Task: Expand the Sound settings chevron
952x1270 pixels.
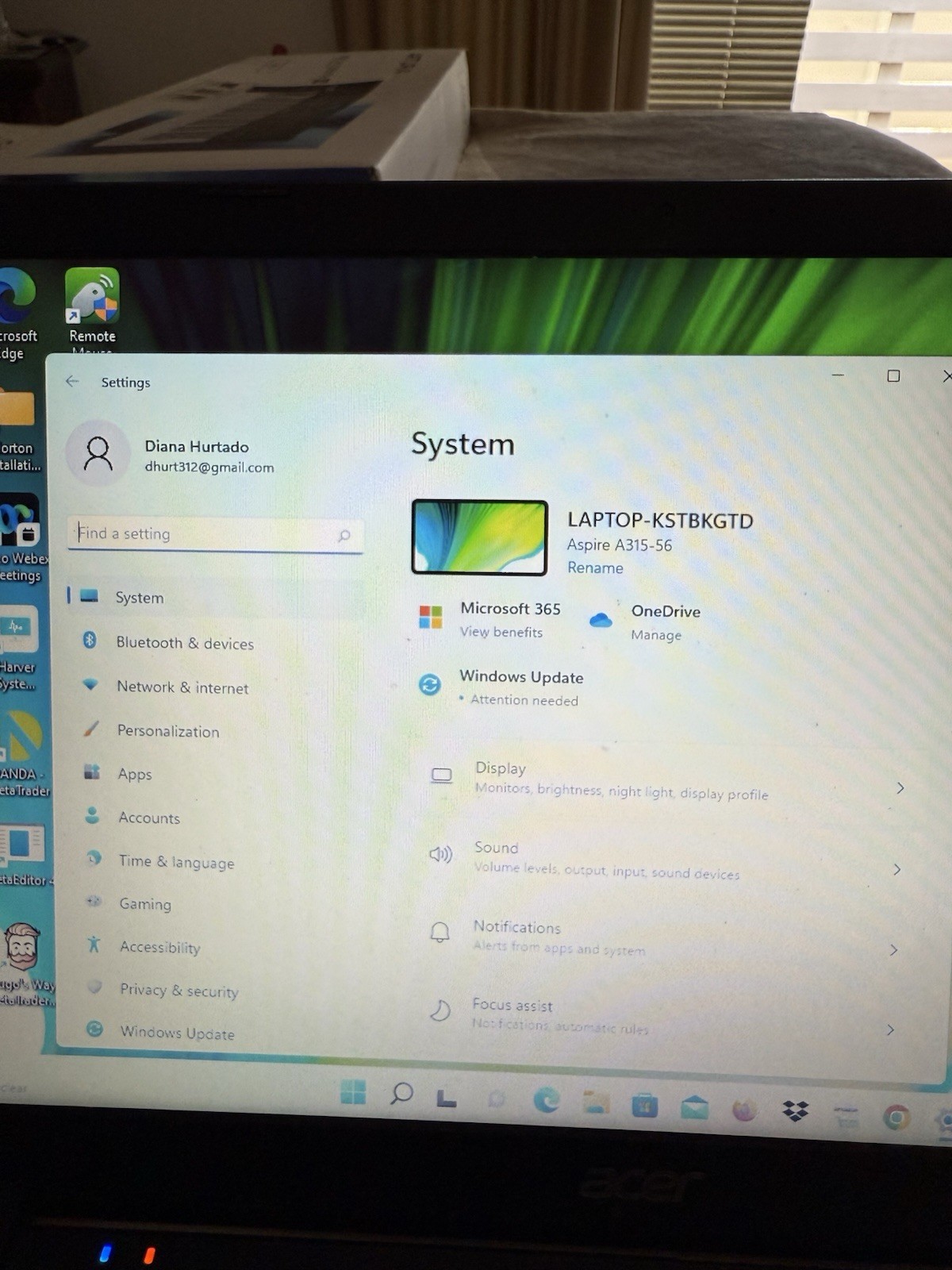Action: pos(897,869)
